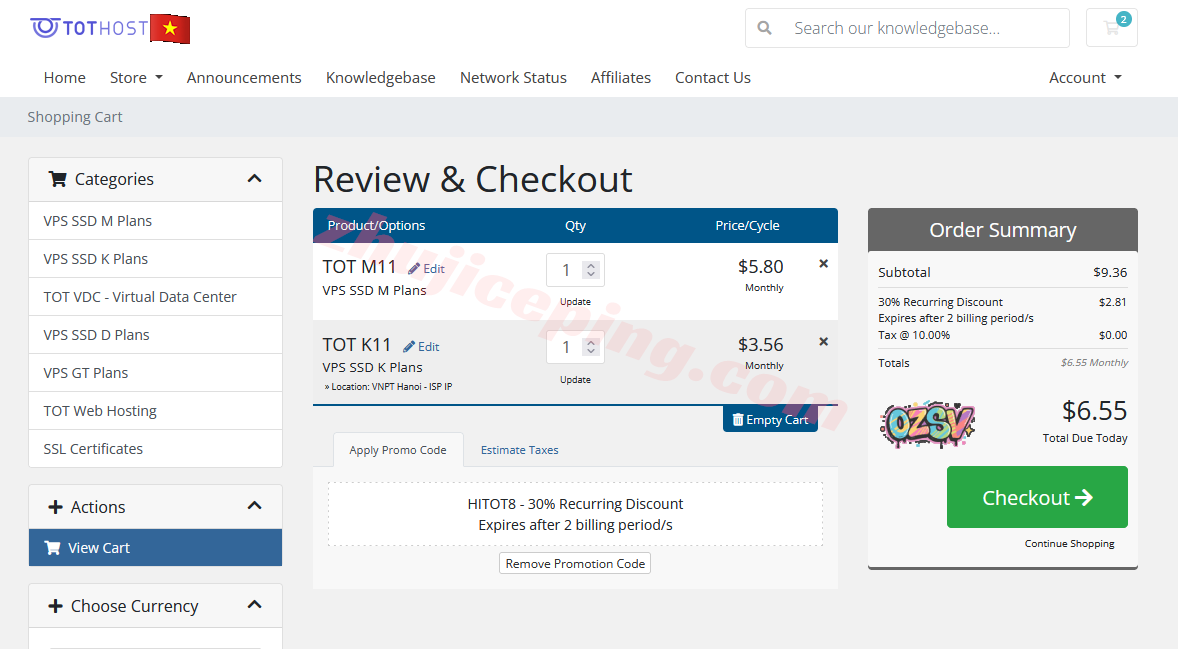
Task: Remove TOT M11 from cart with X
Action: (x=823, y=264)
